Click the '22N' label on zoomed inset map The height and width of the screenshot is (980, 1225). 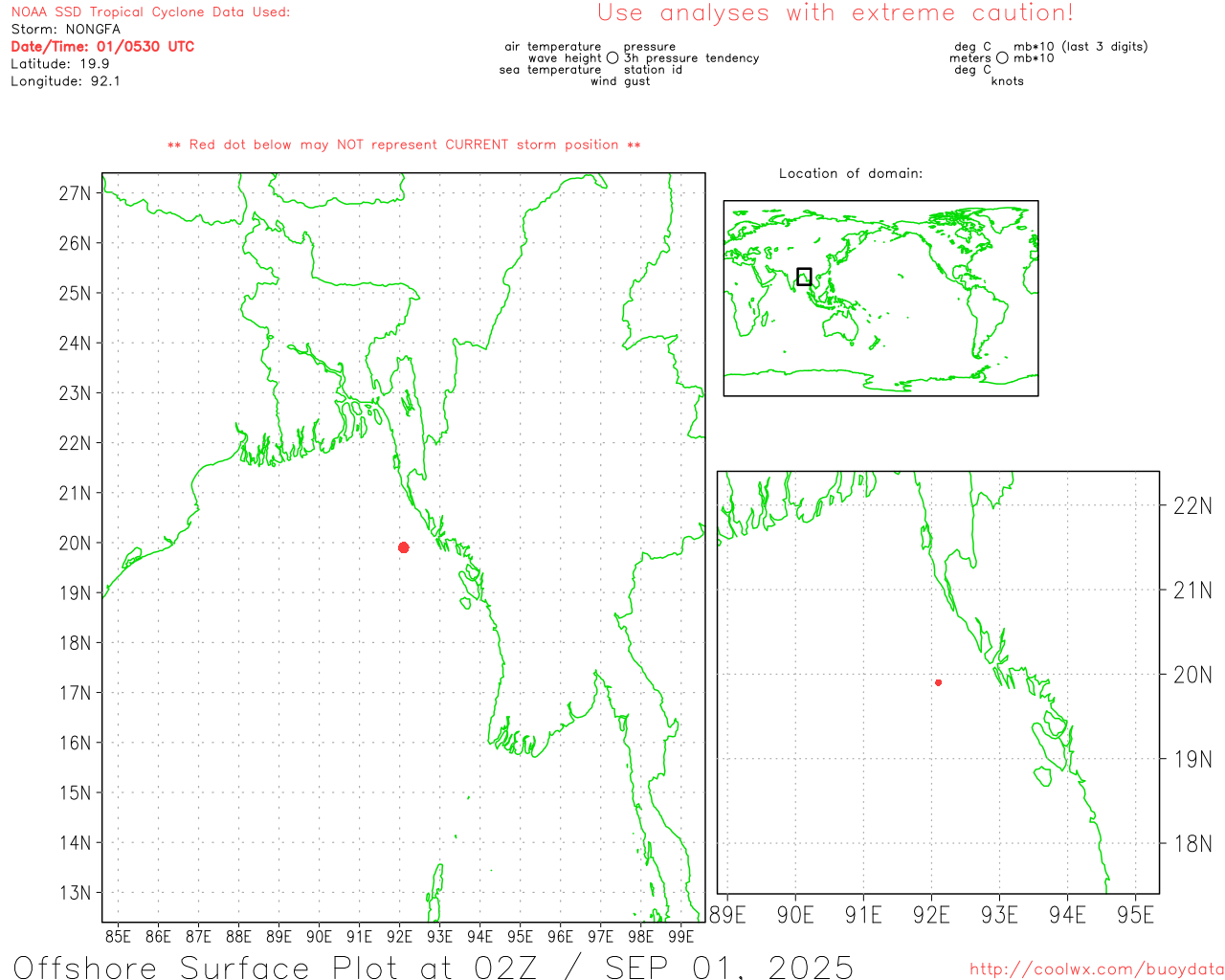[x=1192, y=505]
